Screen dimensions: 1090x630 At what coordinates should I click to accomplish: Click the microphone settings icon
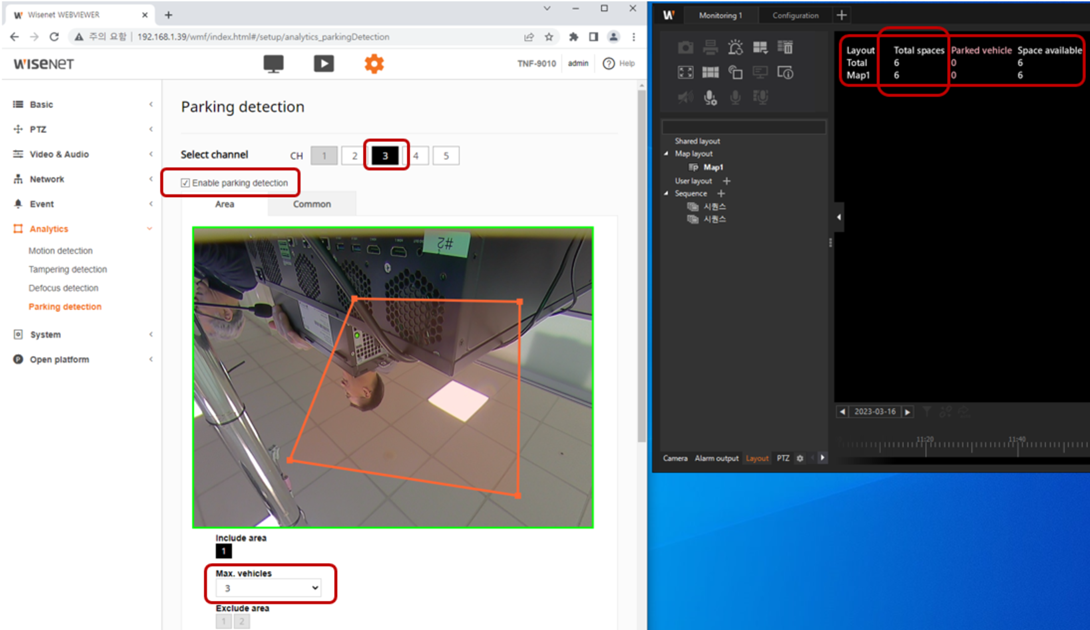710,97
